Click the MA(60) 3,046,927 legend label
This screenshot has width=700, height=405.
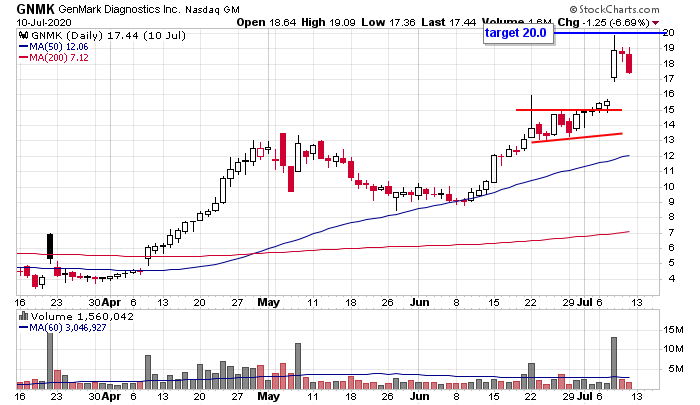pyautogui.click(x=68, y=328)
